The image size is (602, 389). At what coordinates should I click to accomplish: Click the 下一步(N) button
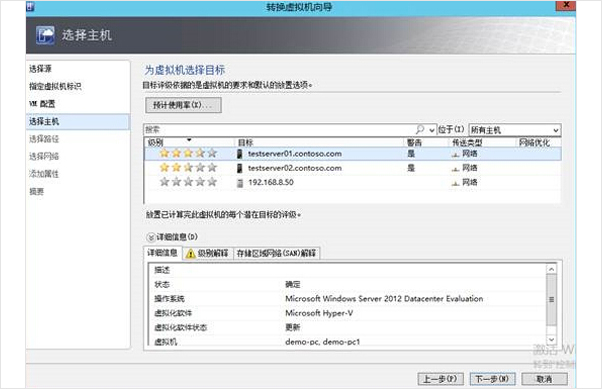tap(492, 379)
